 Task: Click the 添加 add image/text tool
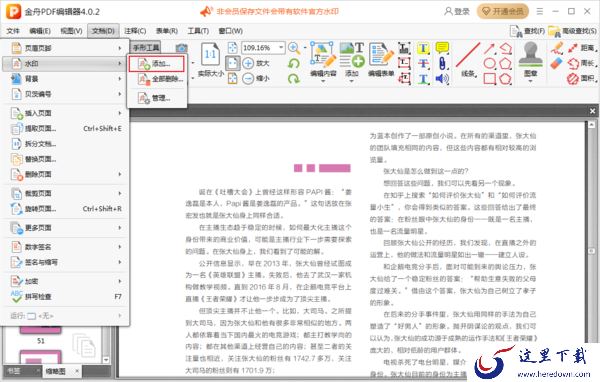pos(352,59)
